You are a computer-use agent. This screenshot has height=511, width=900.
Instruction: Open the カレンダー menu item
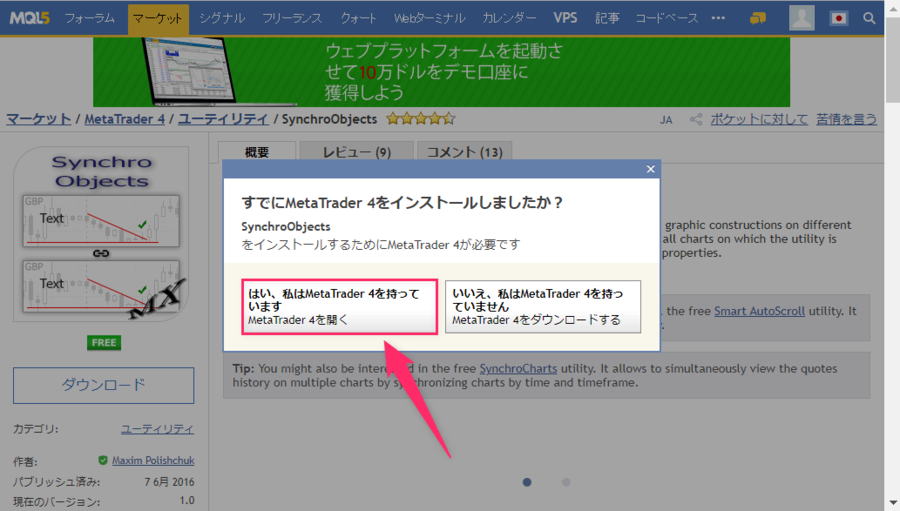click(x=509, y=18)
